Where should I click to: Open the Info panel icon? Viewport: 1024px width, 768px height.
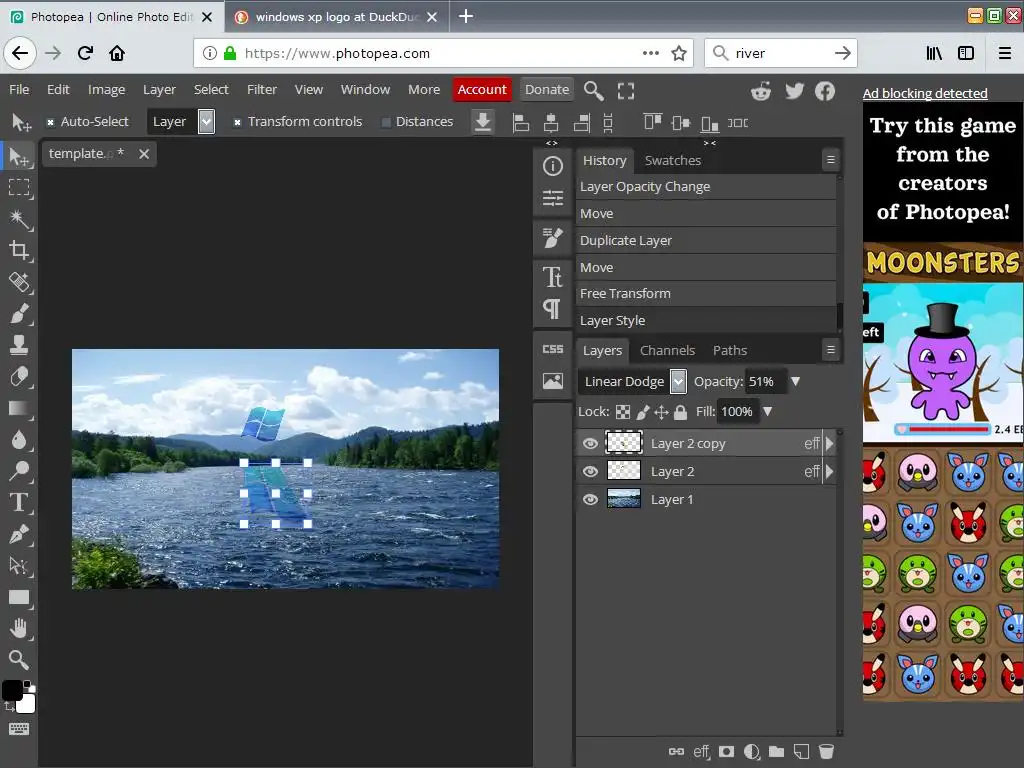point(552,166)
